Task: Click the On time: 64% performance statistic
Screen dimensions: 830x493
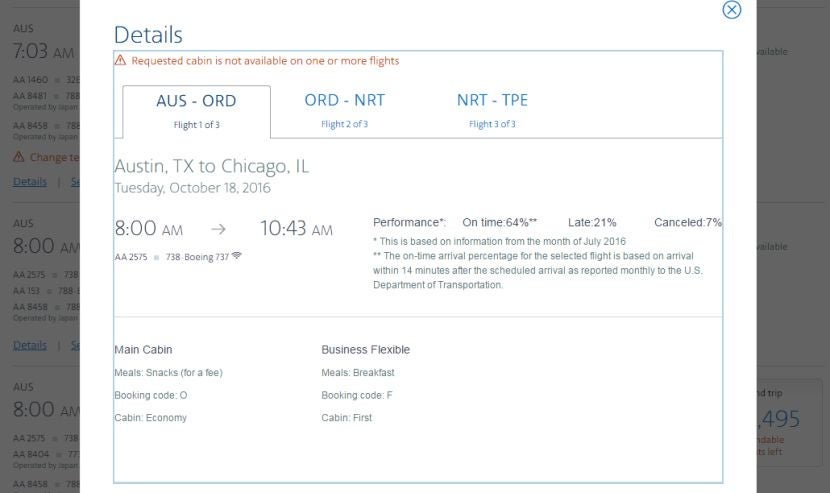Action: pos(500,222)
